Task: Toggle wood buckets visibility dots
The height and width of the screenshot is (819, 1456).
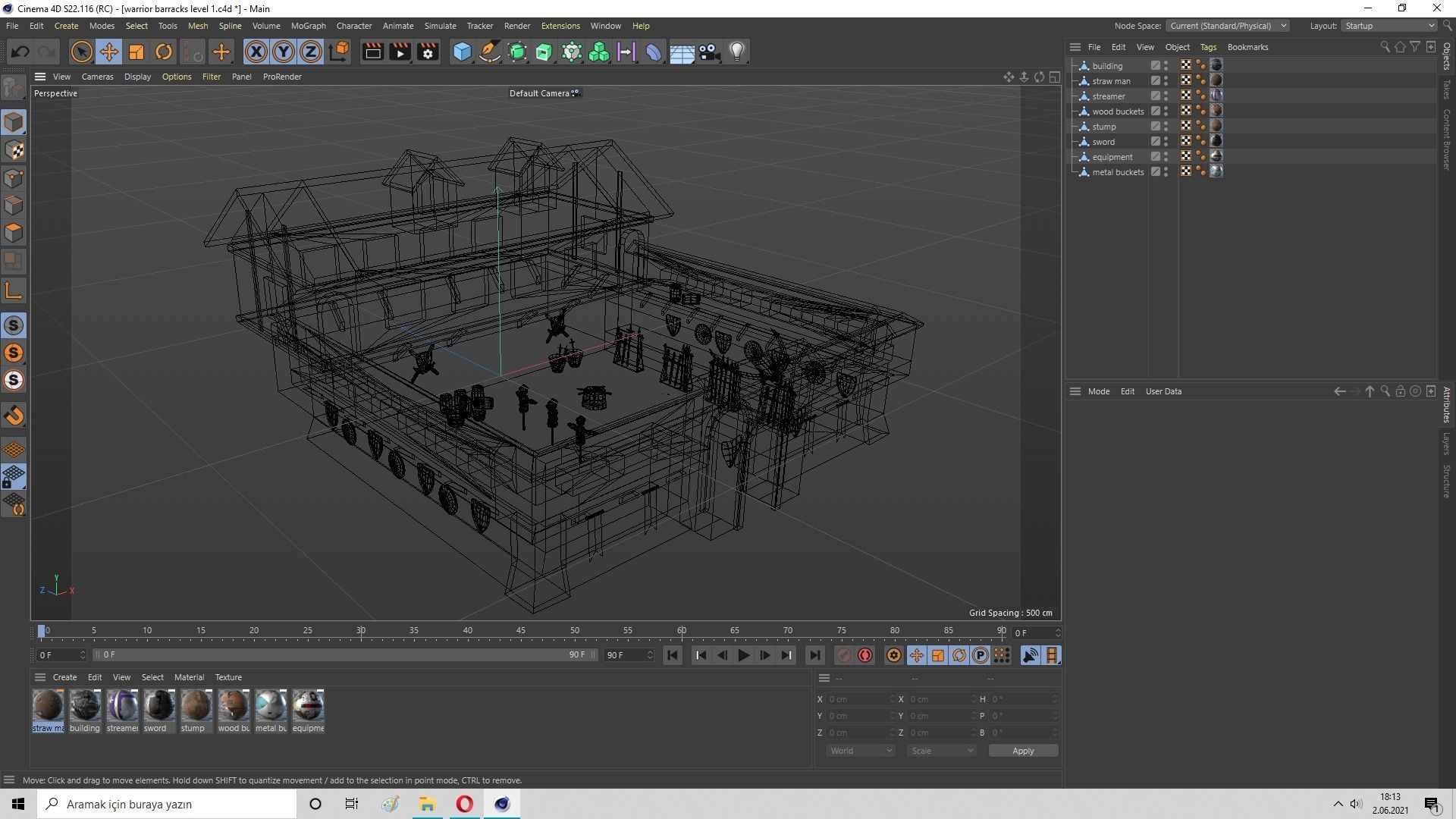Action: click(1166, 111)
